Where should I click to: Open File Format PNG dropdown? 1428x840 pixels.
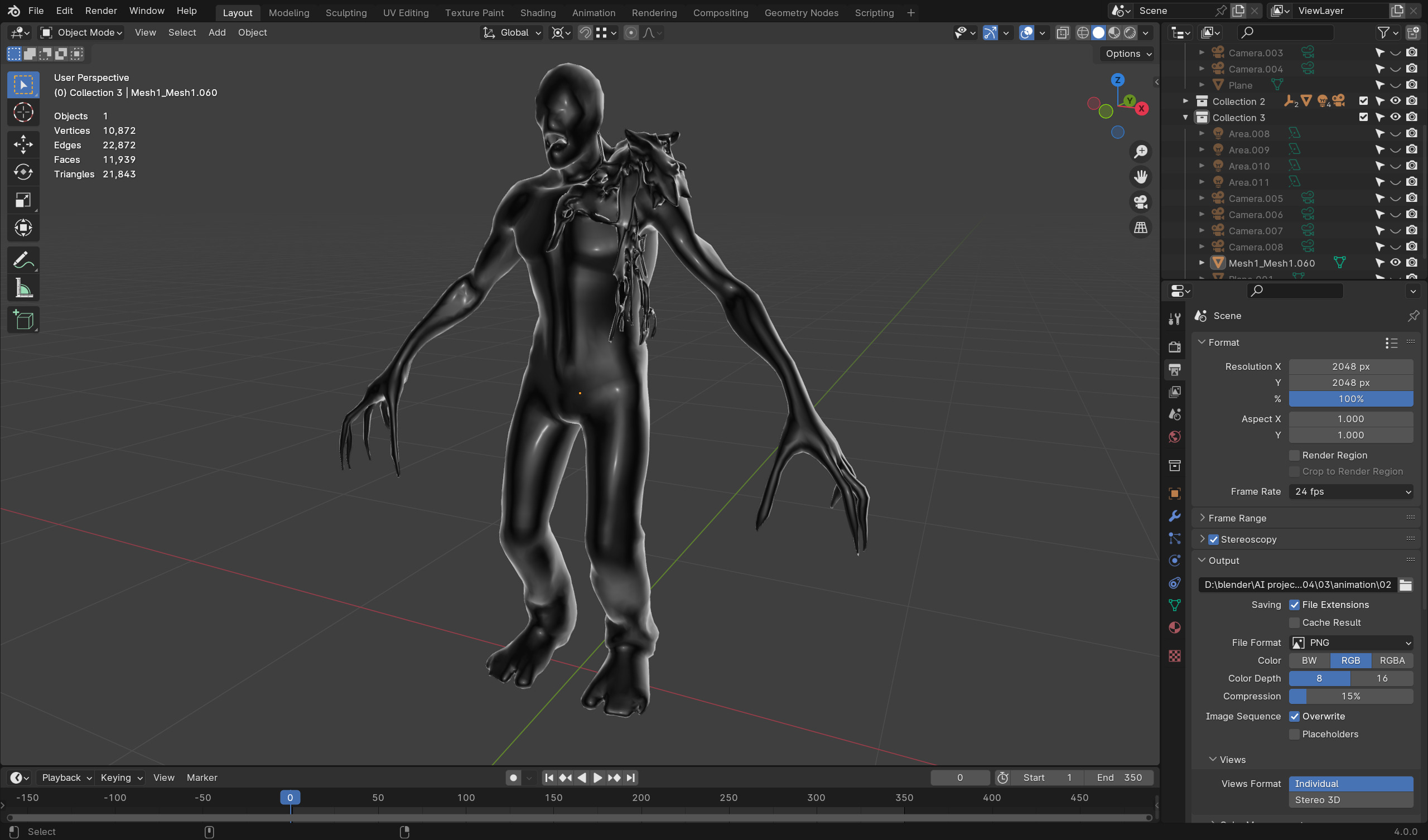click(1351, 643)
